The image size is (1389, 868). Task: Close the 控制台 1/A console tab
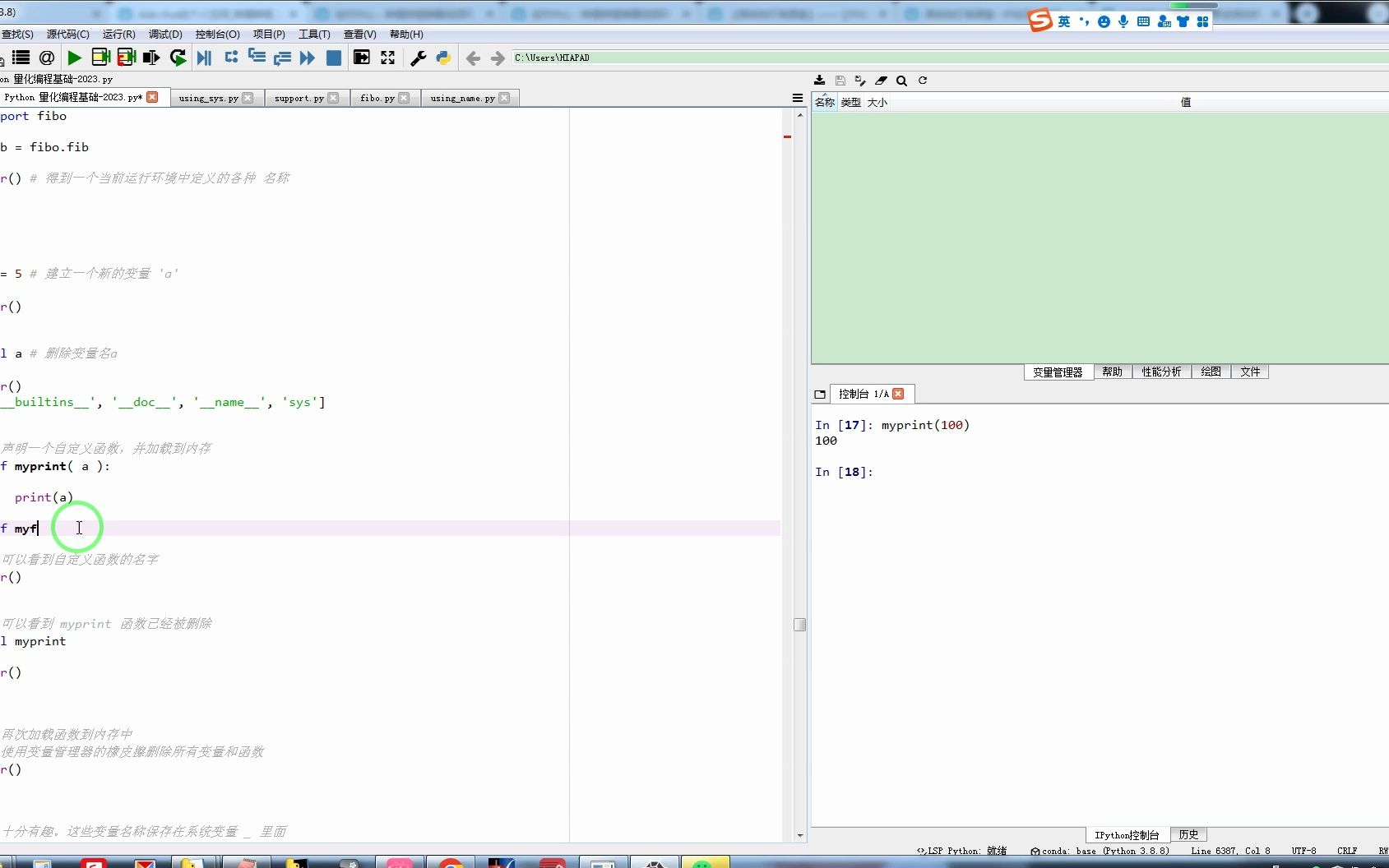coord(898,394)
